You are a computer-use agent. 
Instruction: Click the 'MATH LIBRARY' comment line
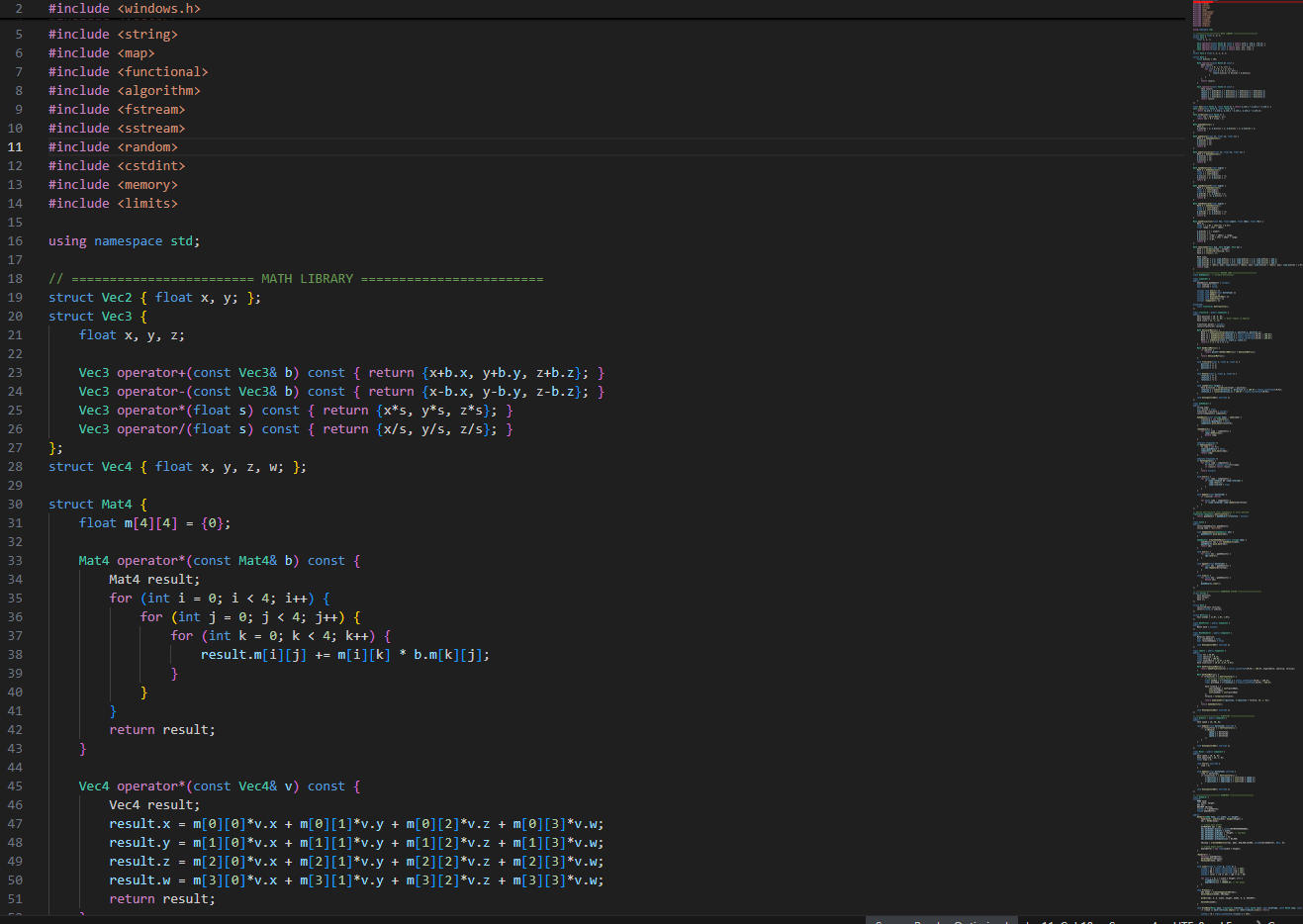point(296,278)
